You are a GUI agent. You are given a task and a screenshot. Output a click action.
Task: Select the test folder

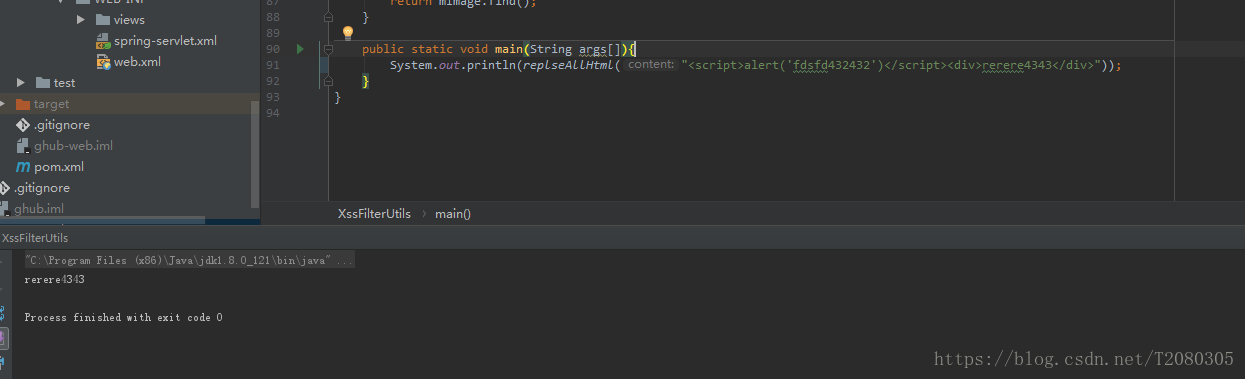[64, 83]
